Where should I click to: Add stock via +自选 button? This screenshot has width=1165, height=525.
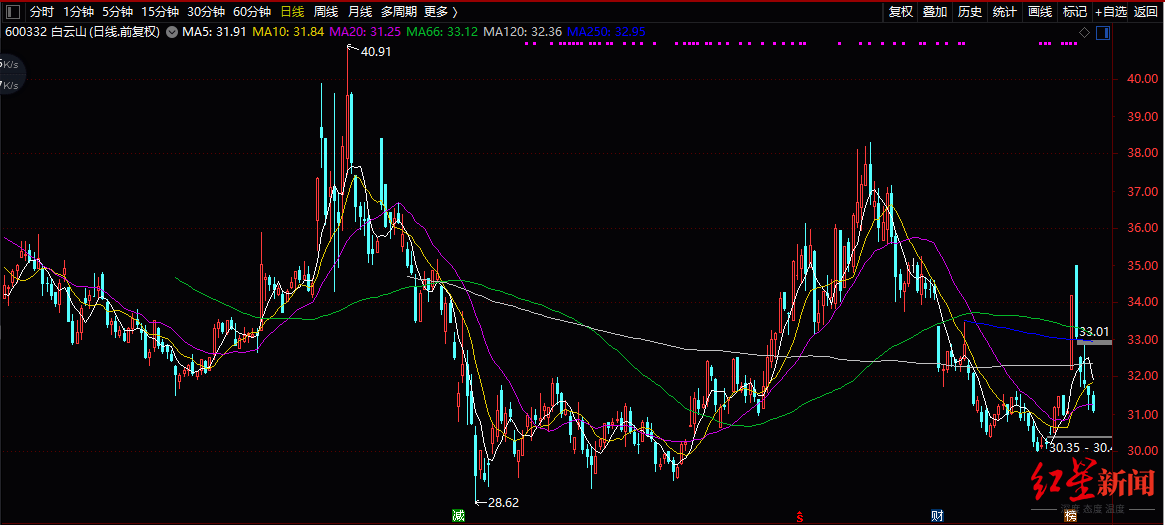pyautogui.click(x=1110, y=12)
